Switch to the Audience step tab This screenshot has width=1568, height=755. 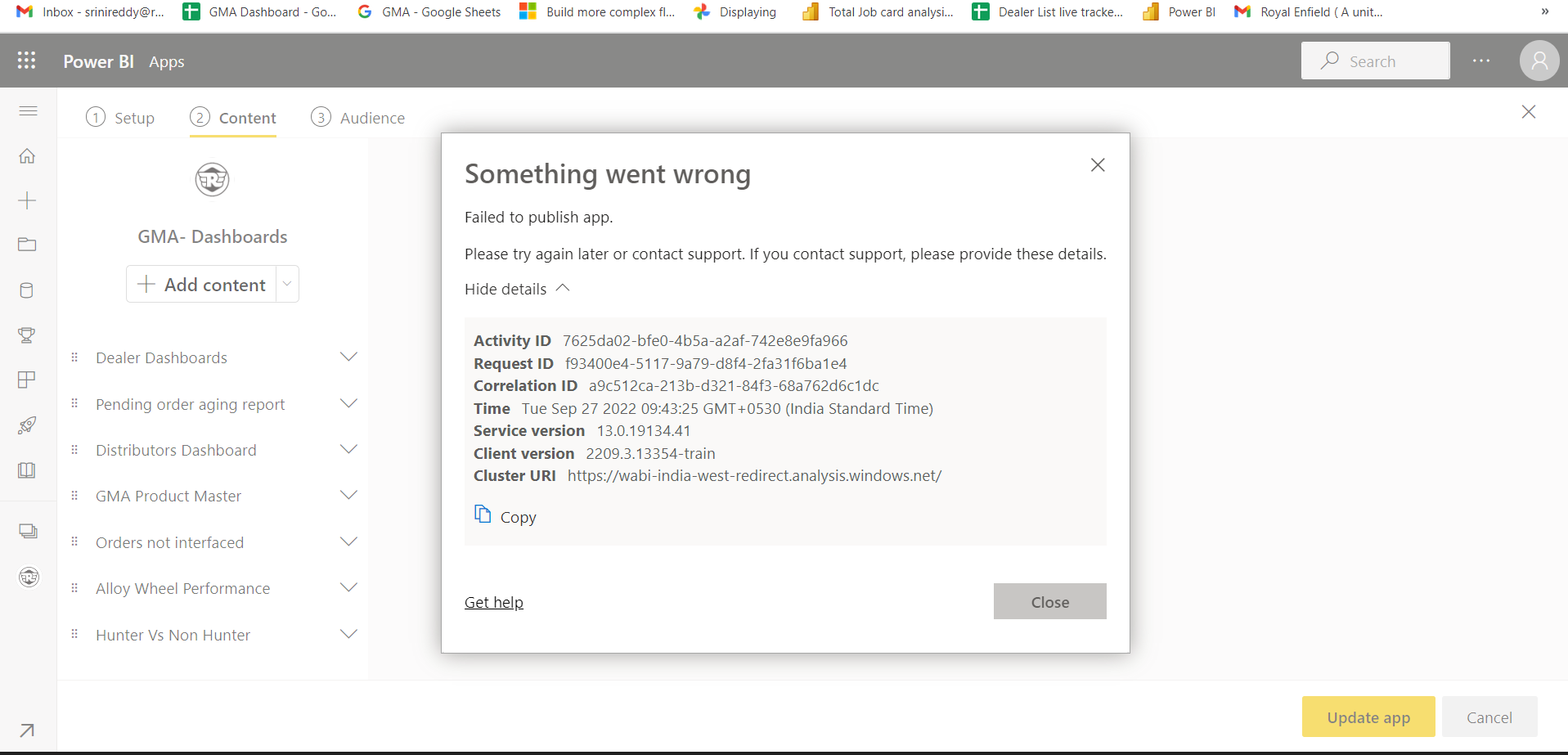click(x=358, y=118)
